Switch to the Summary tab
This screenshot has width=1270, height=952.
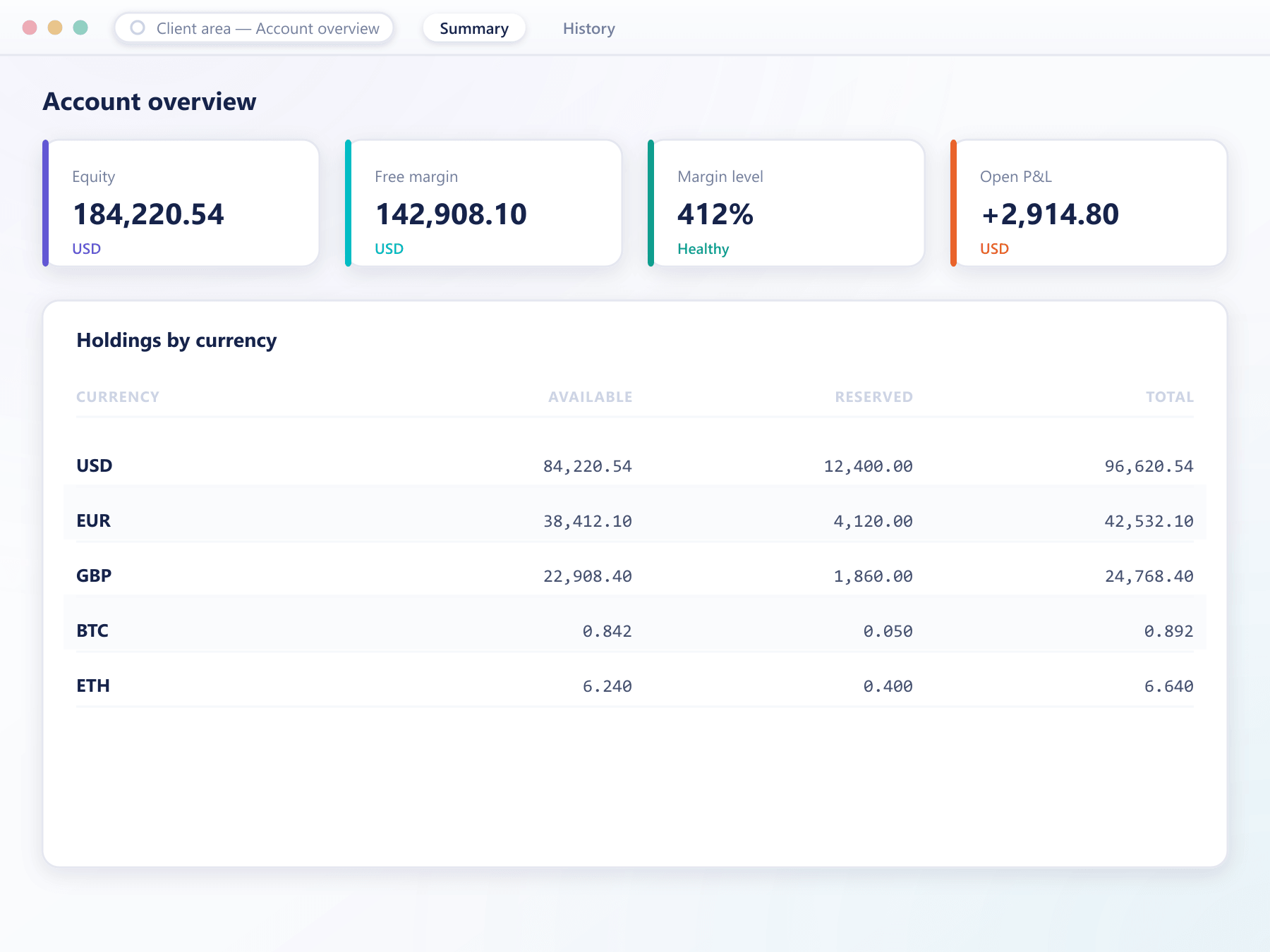[474, 28]
